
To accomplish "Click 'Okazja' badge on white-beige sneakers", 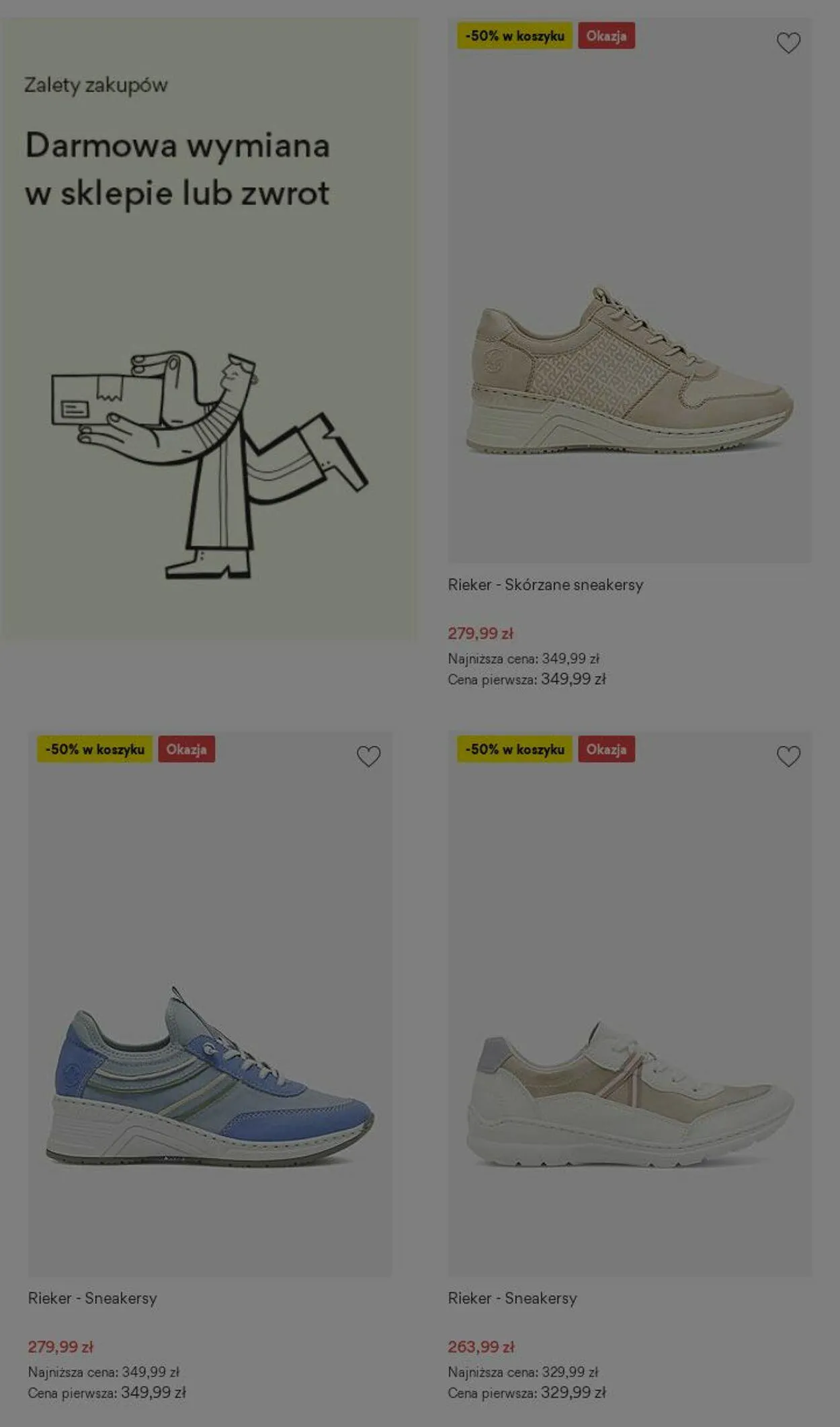I will pyautogui.click(x=606, y=749).
